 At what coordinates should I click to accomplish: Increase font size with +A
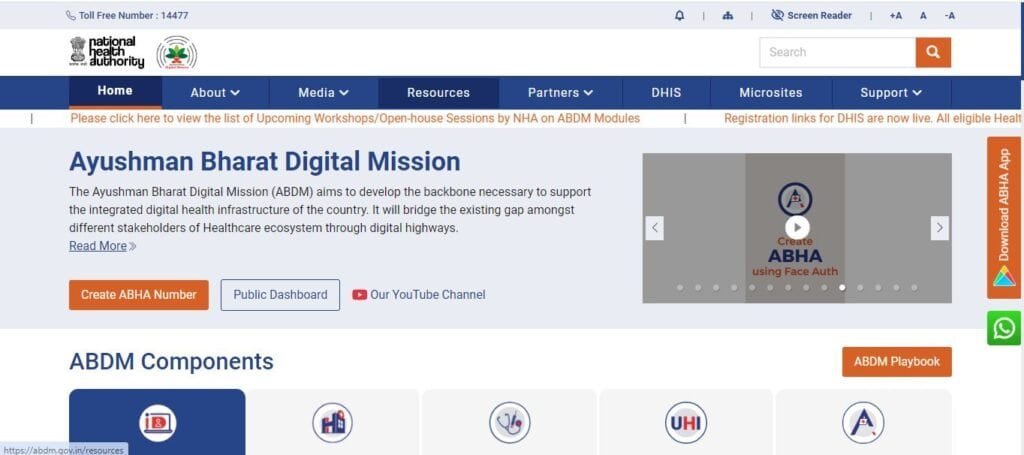click(895, 16)
